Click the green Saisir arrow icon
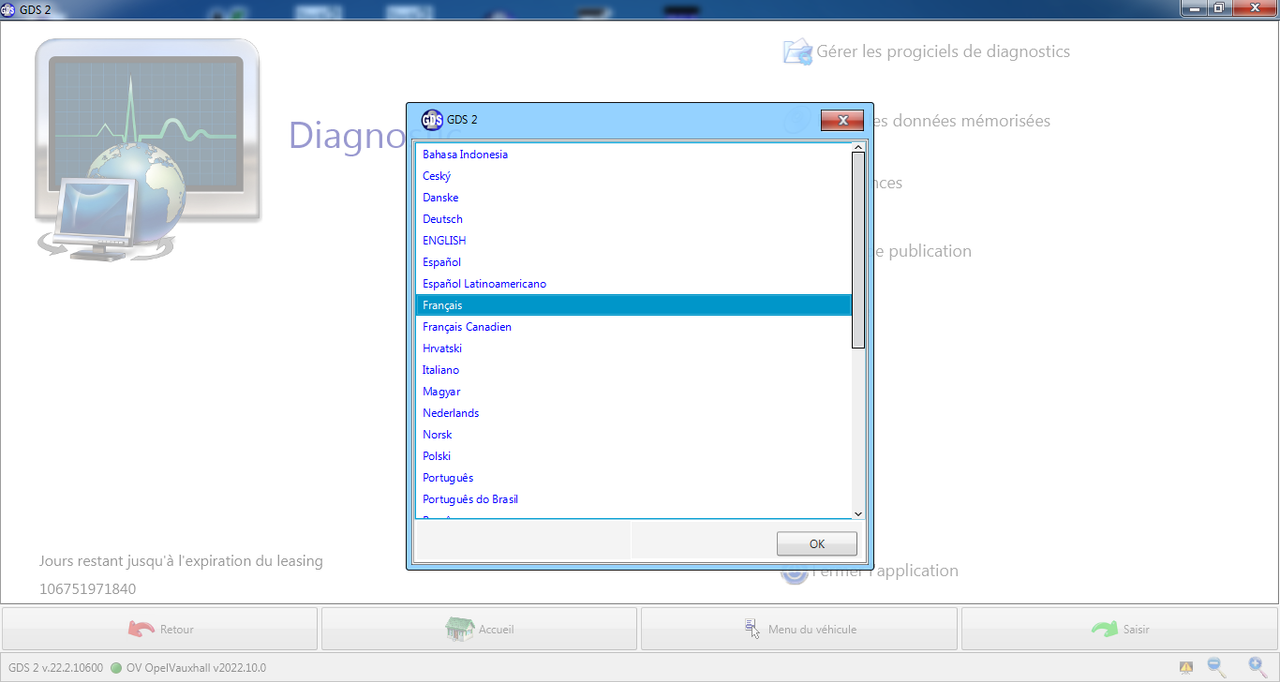 pyautogui.click(x=1104, y=629)
